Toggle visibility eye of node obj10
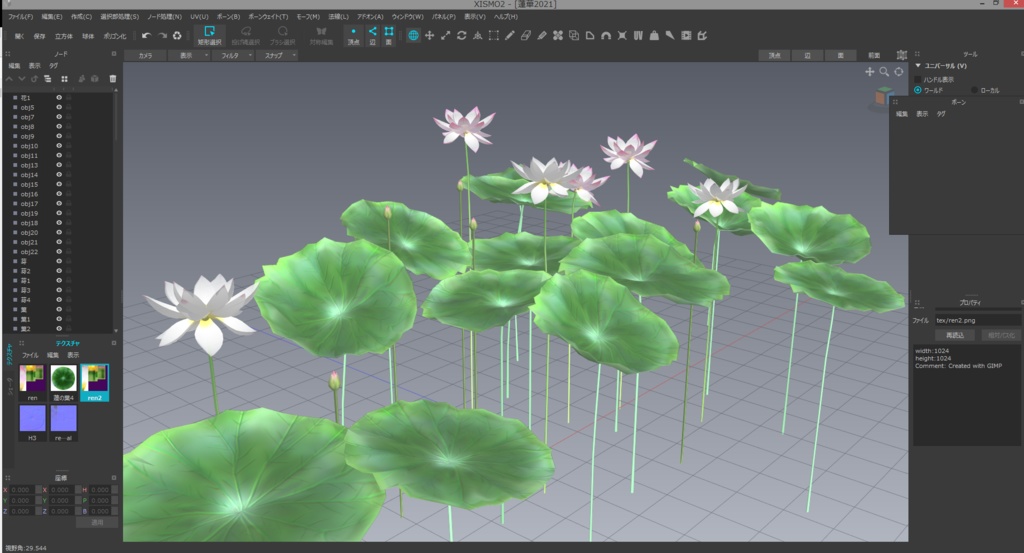 pyautogui.click(x=59, y=146)
